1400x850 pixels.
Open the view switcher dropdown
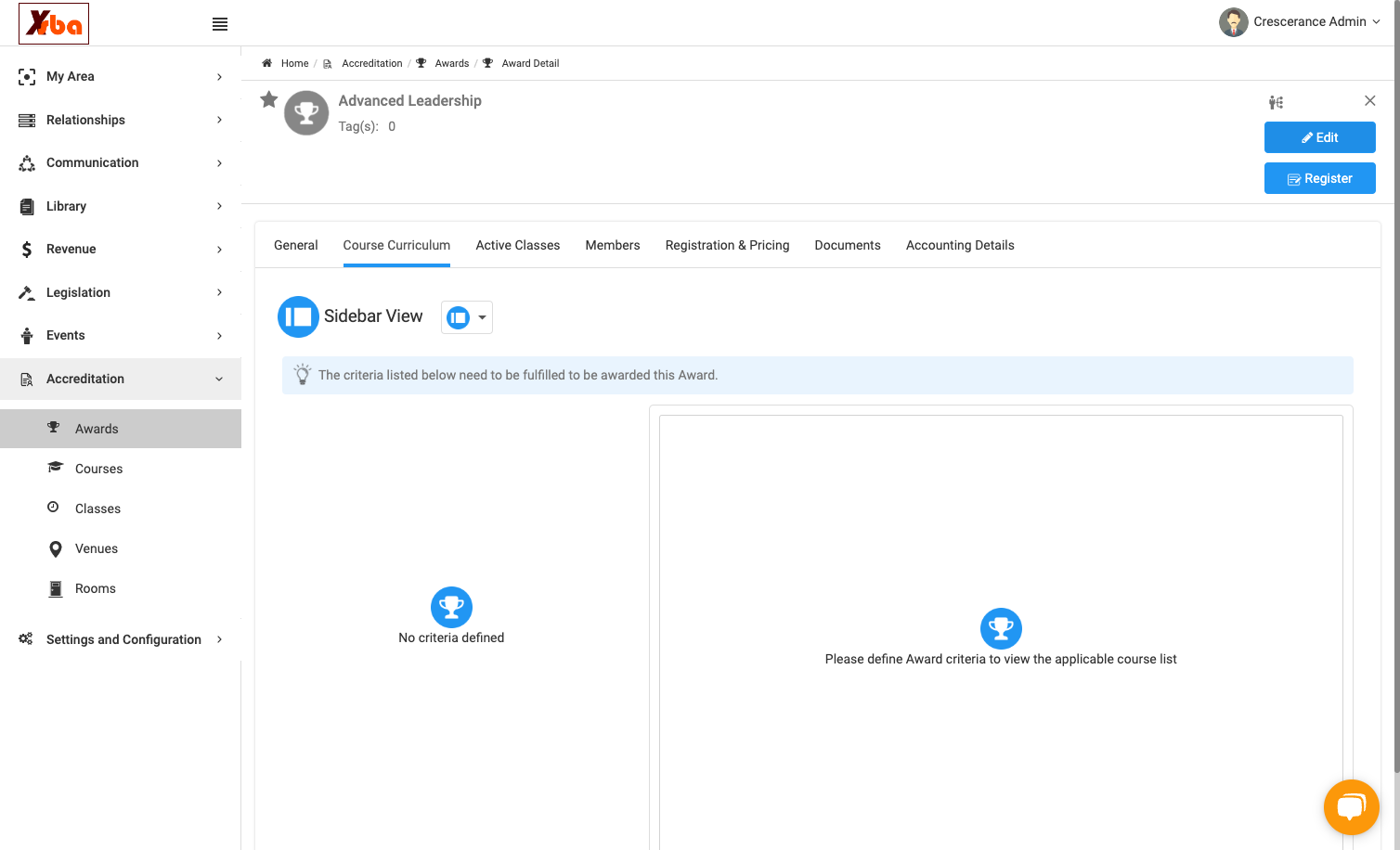pyautogui.click(x=467, y=317)
